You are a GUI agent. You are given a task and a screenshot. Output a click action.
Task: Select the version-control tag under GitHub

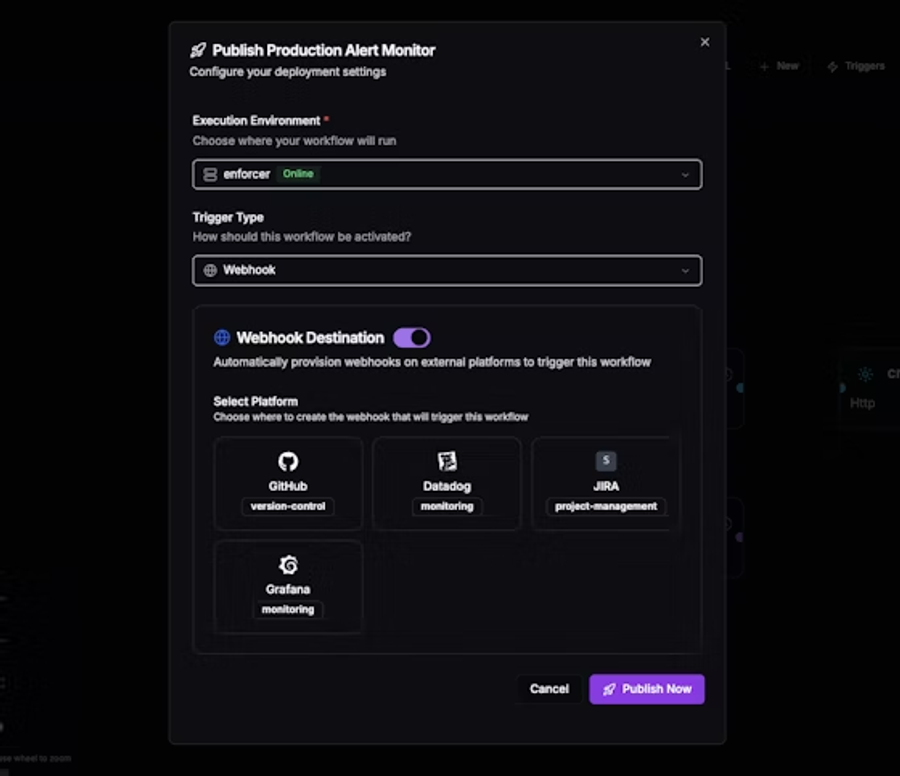pyautogui.click(x=288, y=506)
